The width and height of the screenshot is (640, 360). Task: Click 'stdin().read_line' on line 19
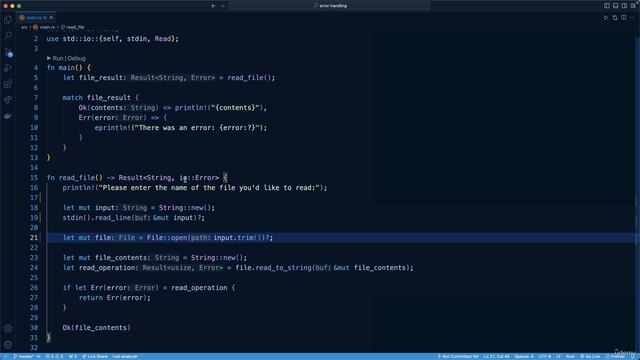(x=96, y=218)
